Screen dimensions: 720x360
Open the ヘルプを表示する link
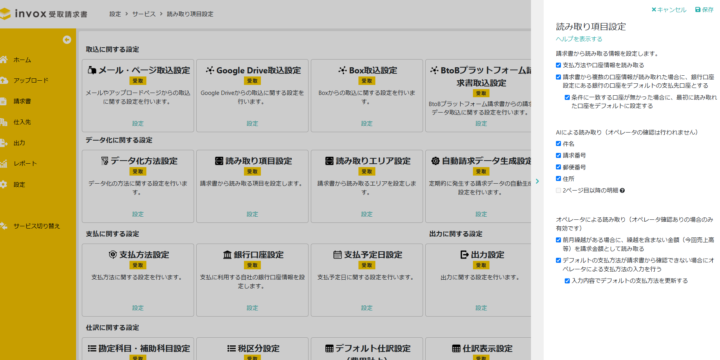tap(579, 39)
